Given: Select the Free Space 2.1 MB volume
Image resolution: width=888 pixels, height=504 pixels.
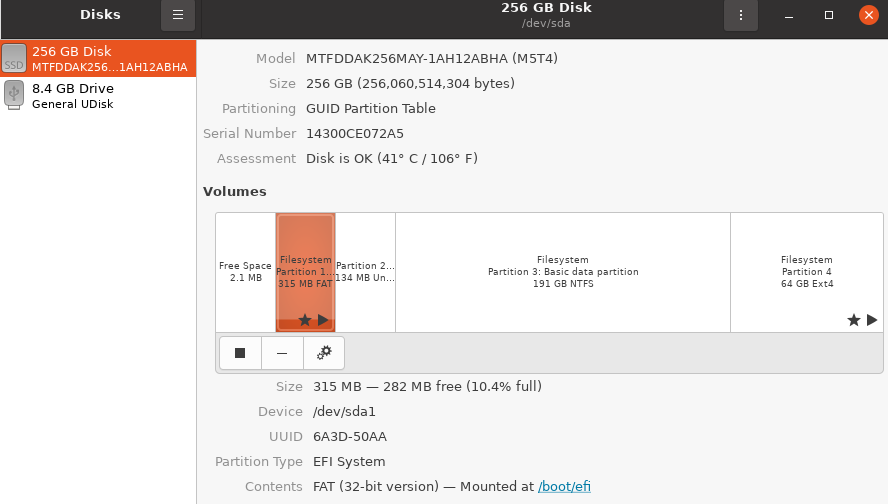Looking at the screenshot, I should pyautogui.click(x=246, y=272).
